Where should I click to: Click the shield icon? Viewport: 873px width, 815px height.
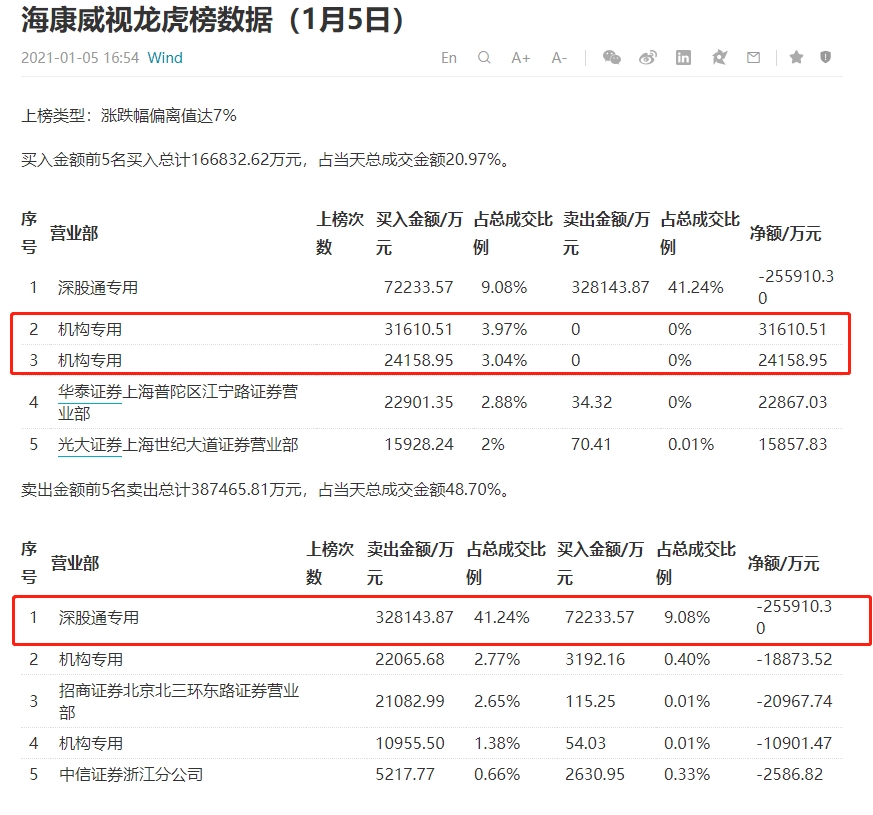coord(825,57)
